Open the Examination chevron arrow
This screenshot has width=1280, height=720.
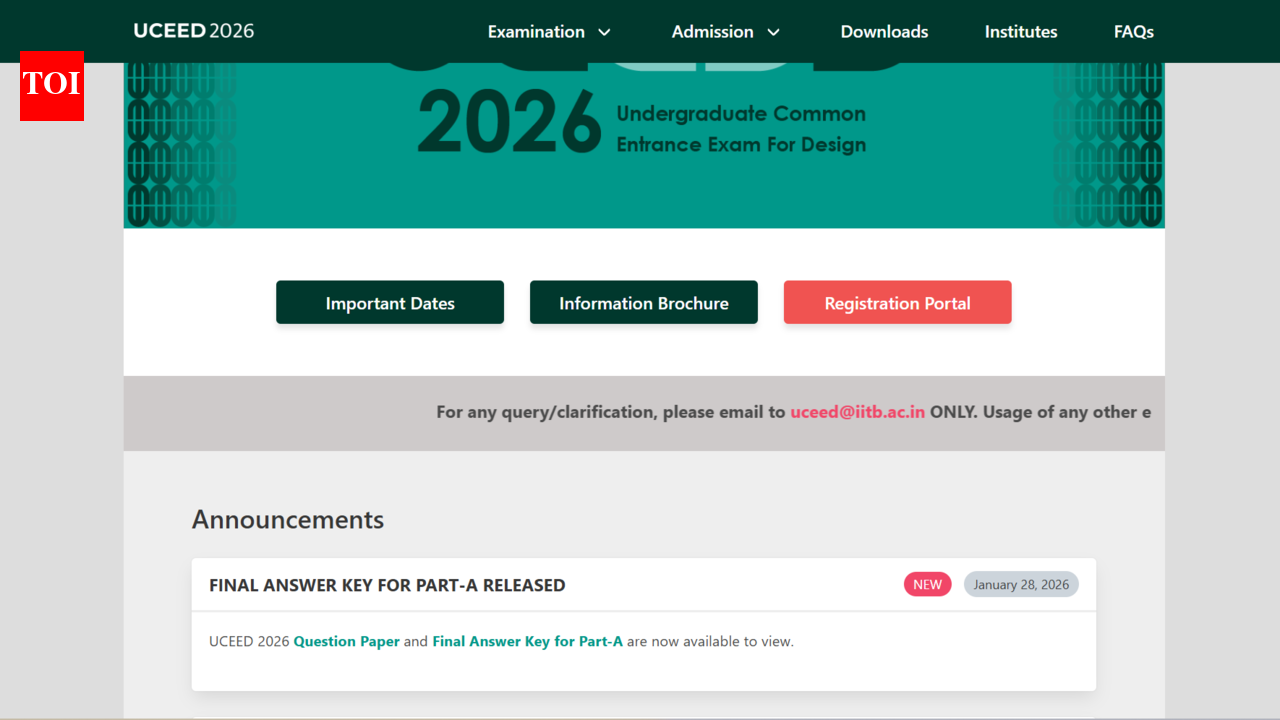pos(604,32)
